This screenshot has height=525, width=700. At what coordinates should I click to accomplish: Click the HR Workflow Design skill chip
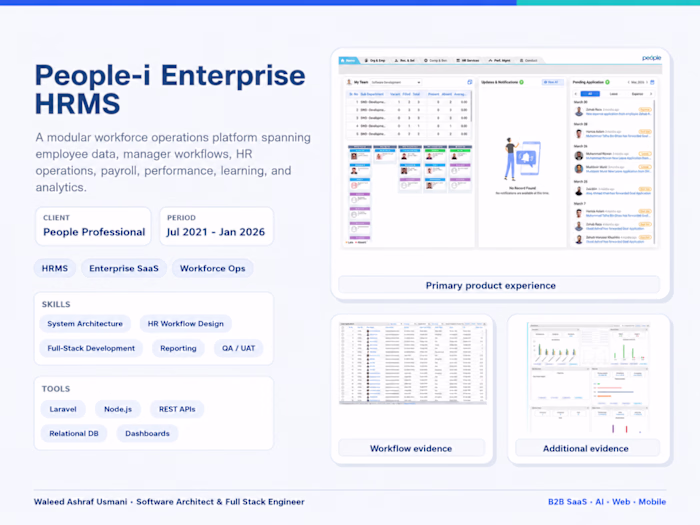186,324
